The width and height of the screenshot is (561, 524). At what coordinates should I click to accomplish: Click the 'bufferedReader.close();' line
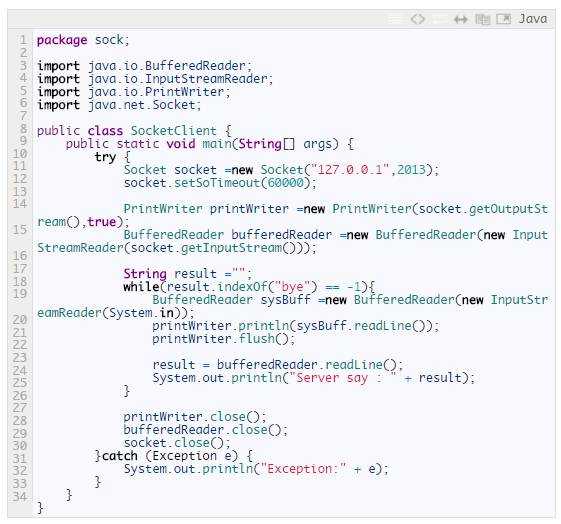pyautogui.click(x=206, y=430)
